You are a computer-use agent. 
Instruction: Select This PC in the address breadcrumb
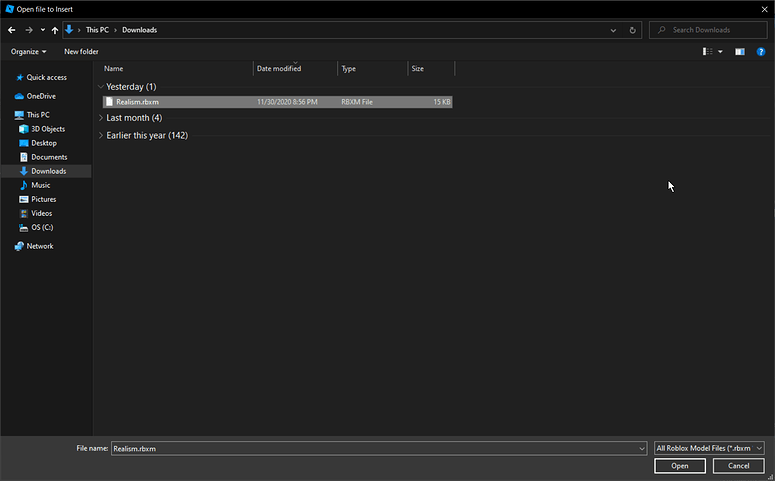[97, 30]
